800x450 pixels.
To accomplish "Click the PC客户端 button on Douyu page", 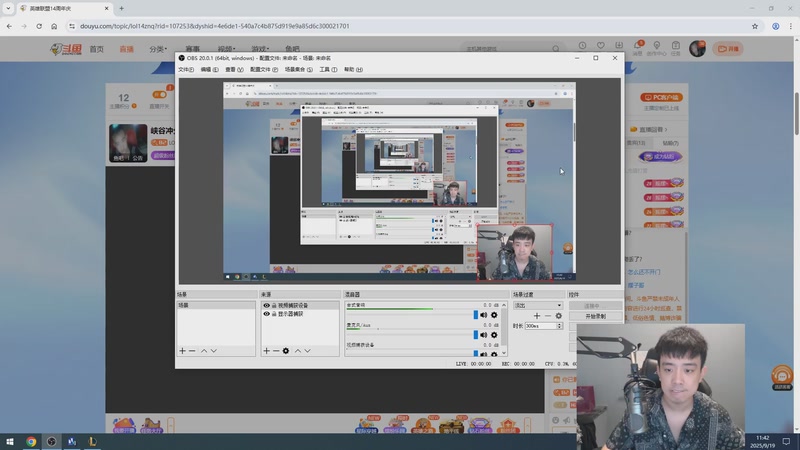I will (x=661, y=97).
